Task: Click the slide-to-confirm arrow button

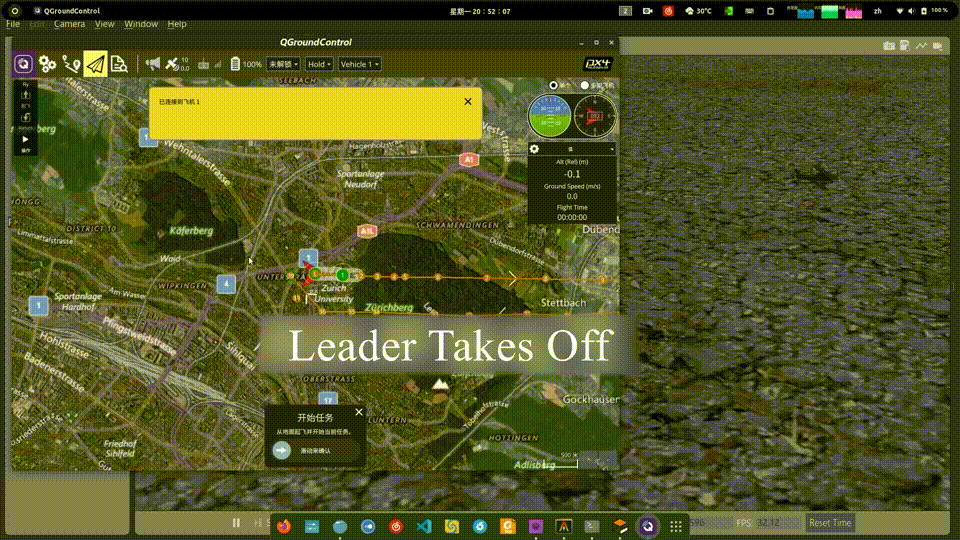Action: (282, 451)
